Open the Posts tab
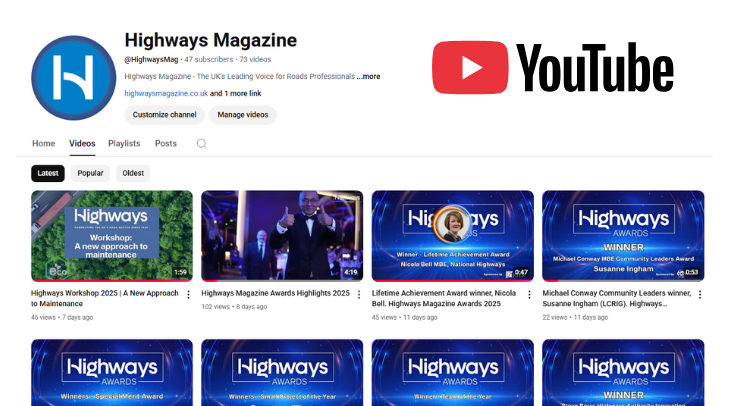729x406 pixels. click(x=166, y=144)
